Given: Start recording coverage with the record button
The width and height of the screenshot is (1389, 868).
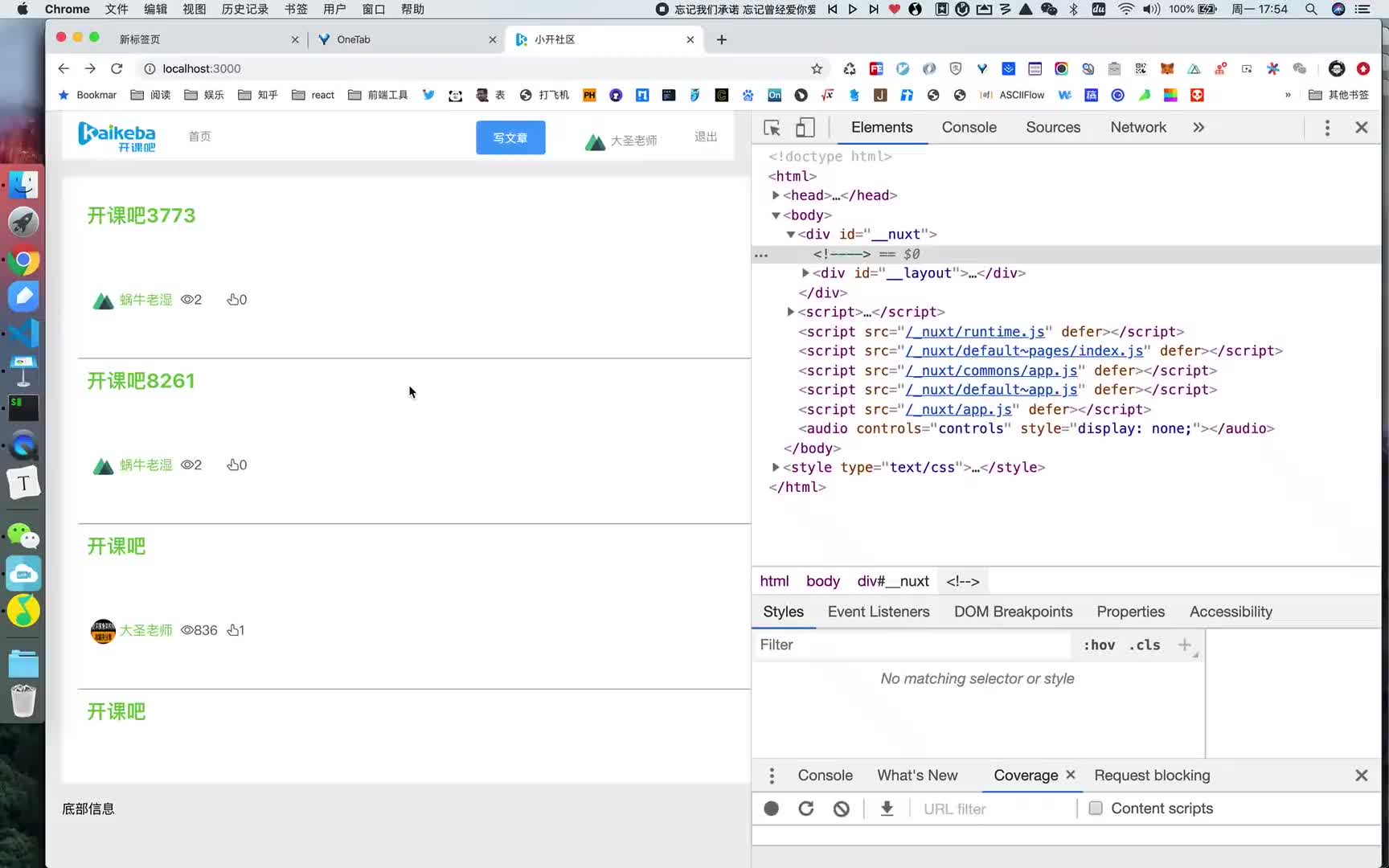Looking at the screenshot, I should (x=771, y=809).
